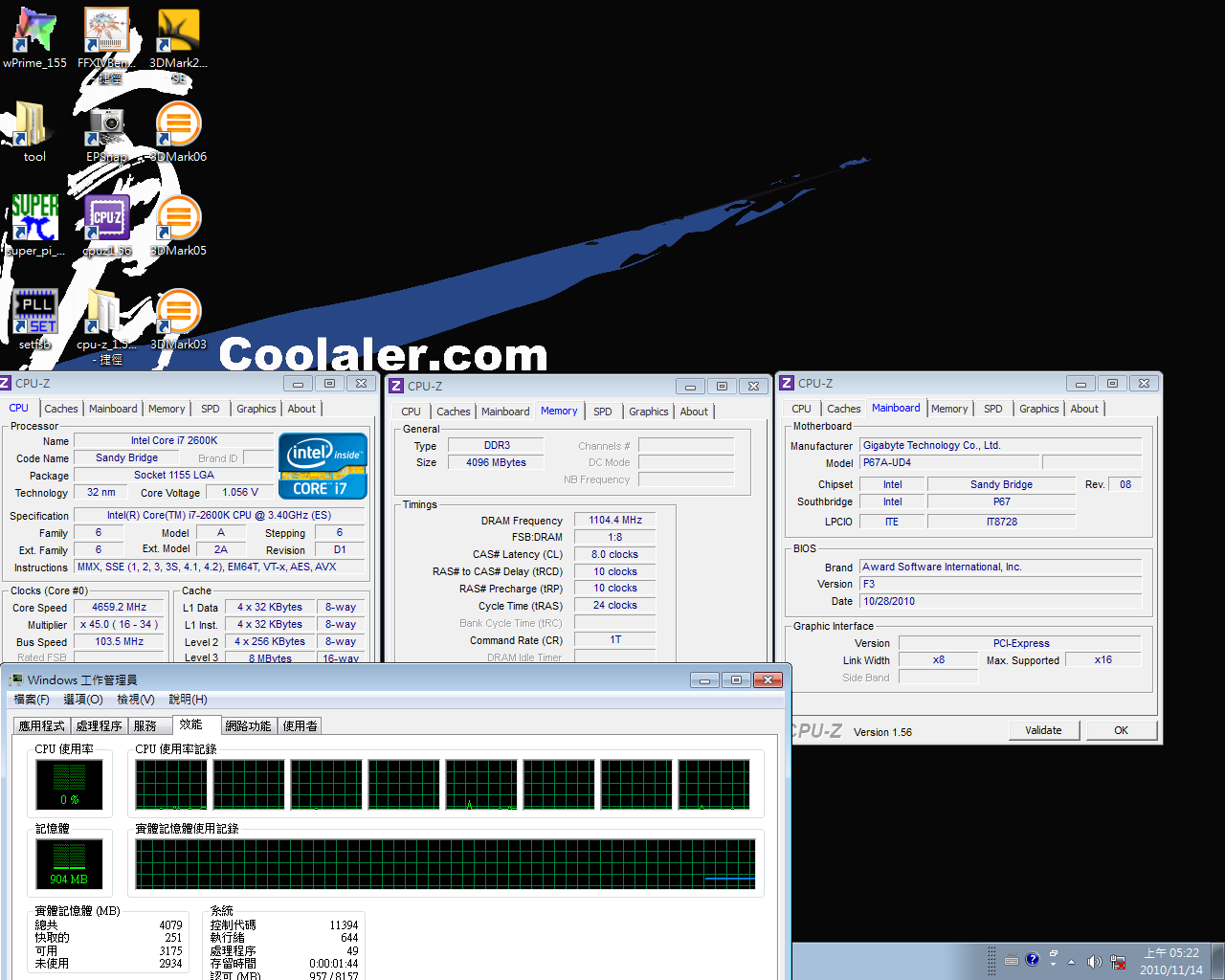Click the Core Speed 4659.2 MHz value

pos(119,607)
